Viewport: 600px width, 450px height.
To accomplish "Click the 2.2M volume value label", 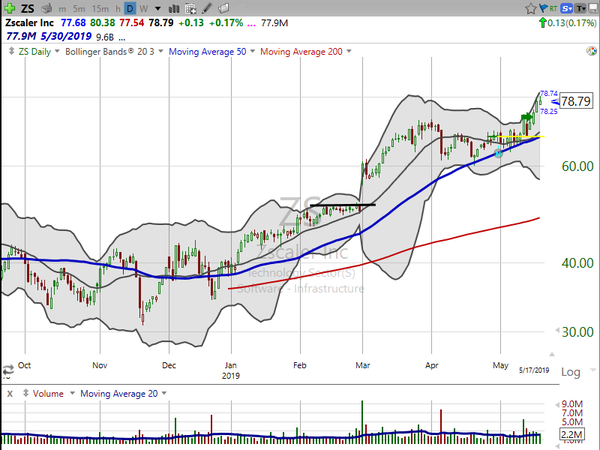I will [x=571, y=434].
